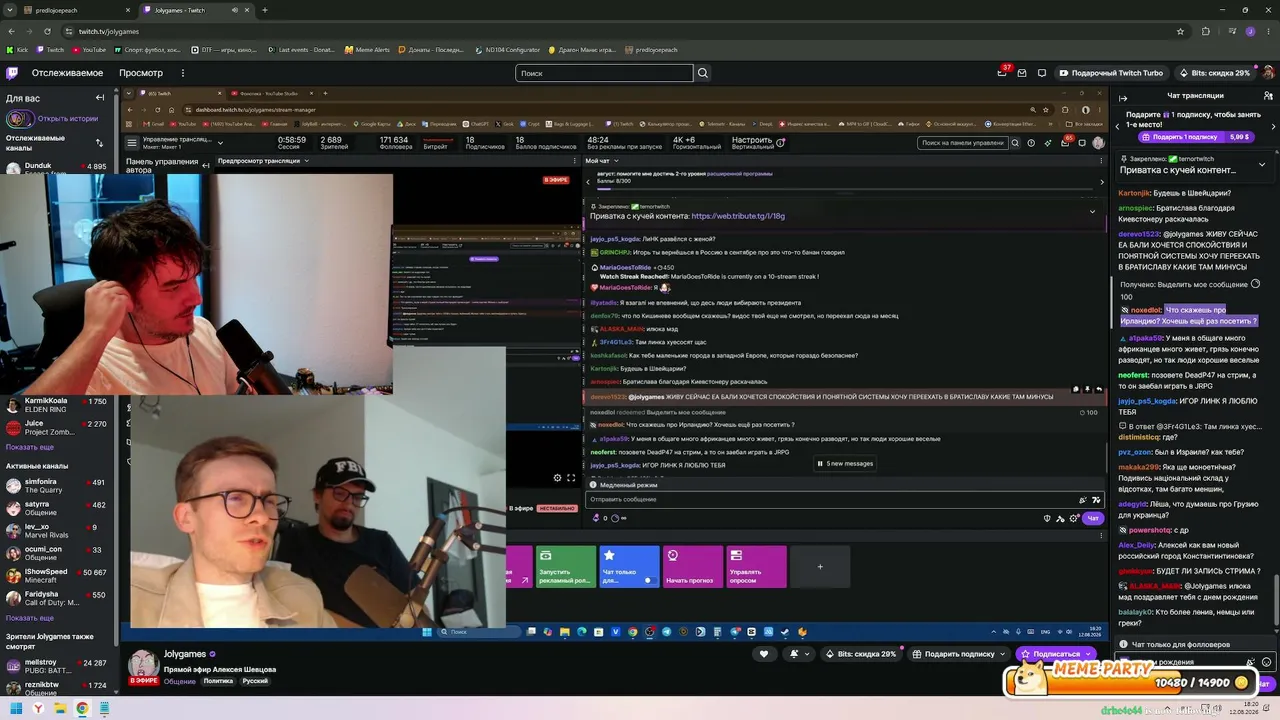Viewport: 1280px width, 720px height.
Task: Click Подарочный Twitch Turbo button
Action: click(1110, 73)
